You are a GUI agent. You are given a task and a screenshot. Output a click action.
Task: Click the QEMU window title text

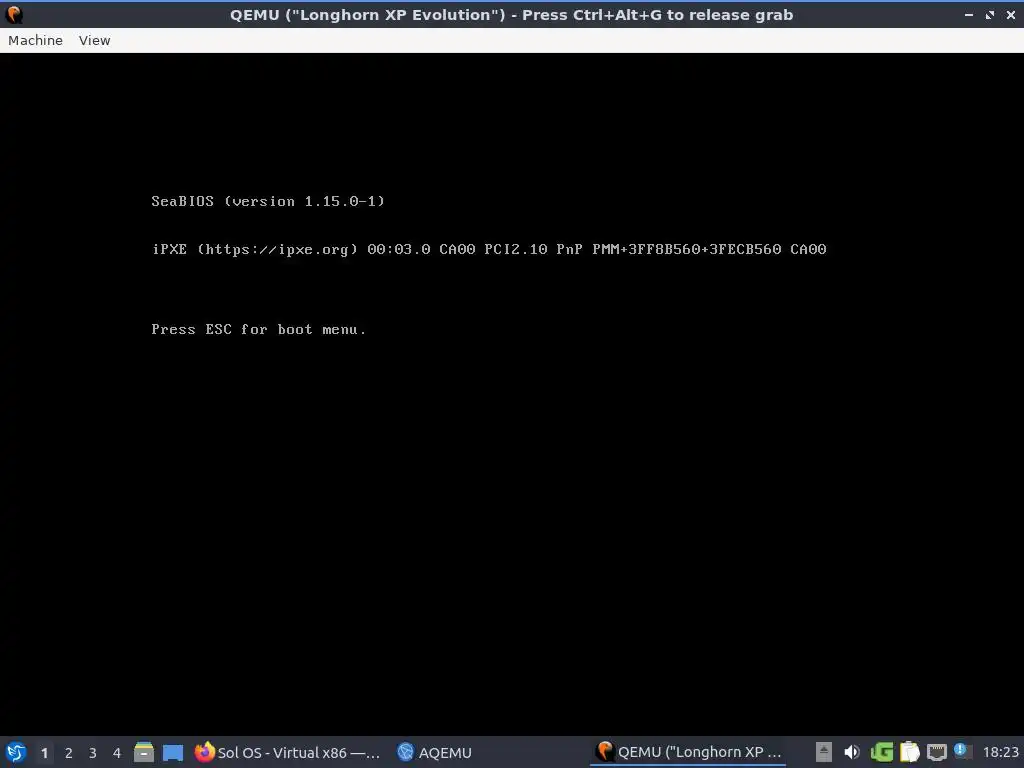click(x=511, y=14)
